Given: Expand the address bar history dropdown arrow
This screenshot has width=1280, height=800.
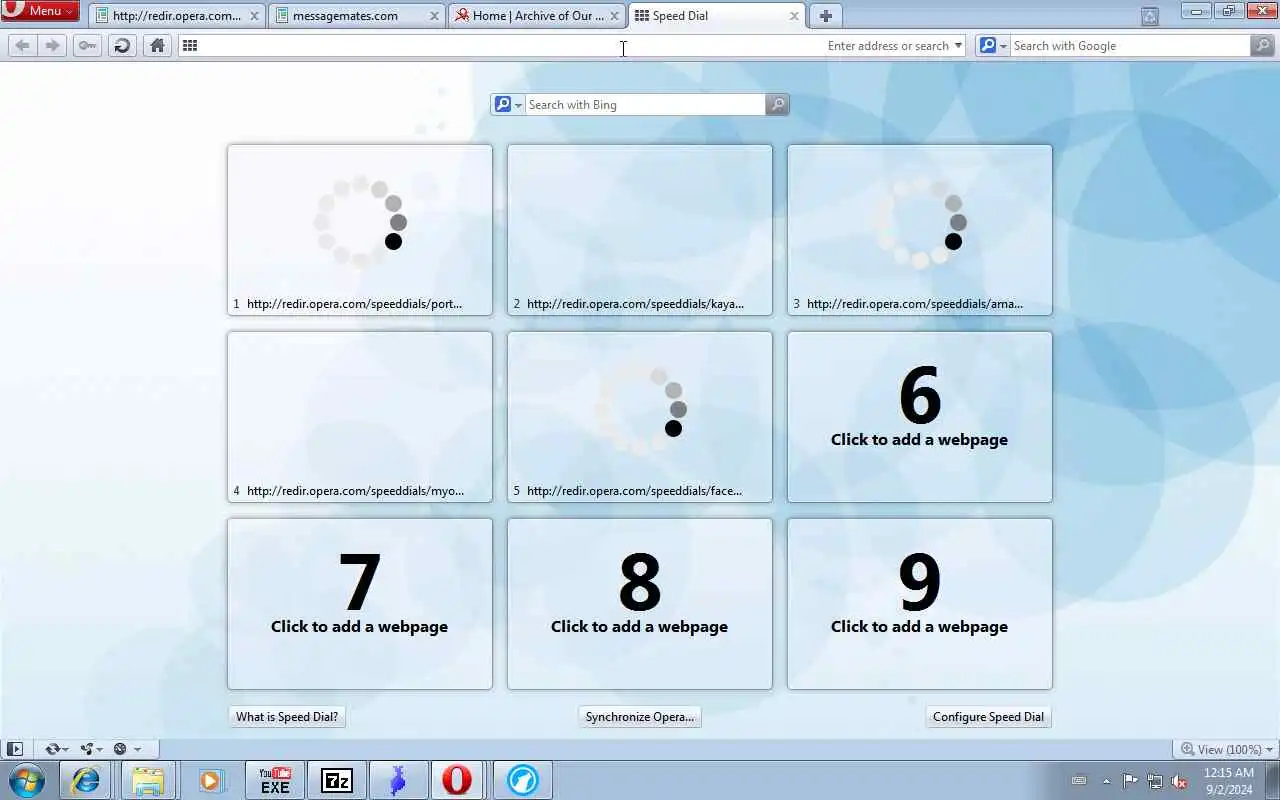Looking at the screenshot, I should pyautogui.click(x=958, y=46).
